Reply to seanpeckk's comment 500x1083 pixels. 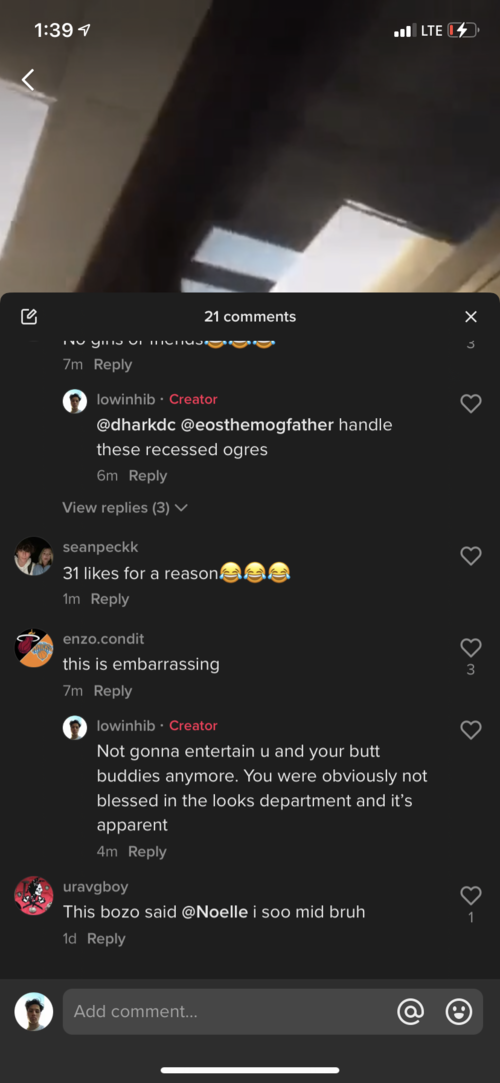point(110,599)
